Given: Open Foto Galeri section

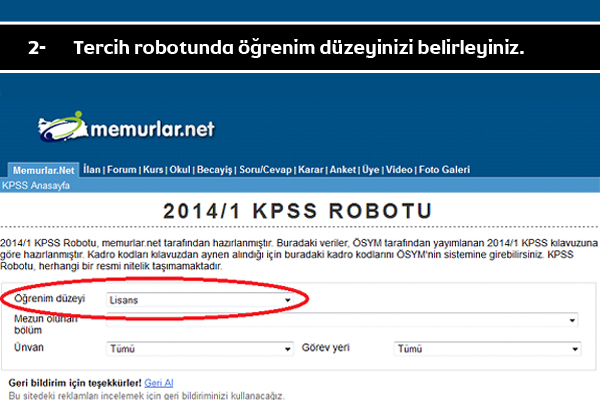Looking at the screenshot, I should coord(444,170).
